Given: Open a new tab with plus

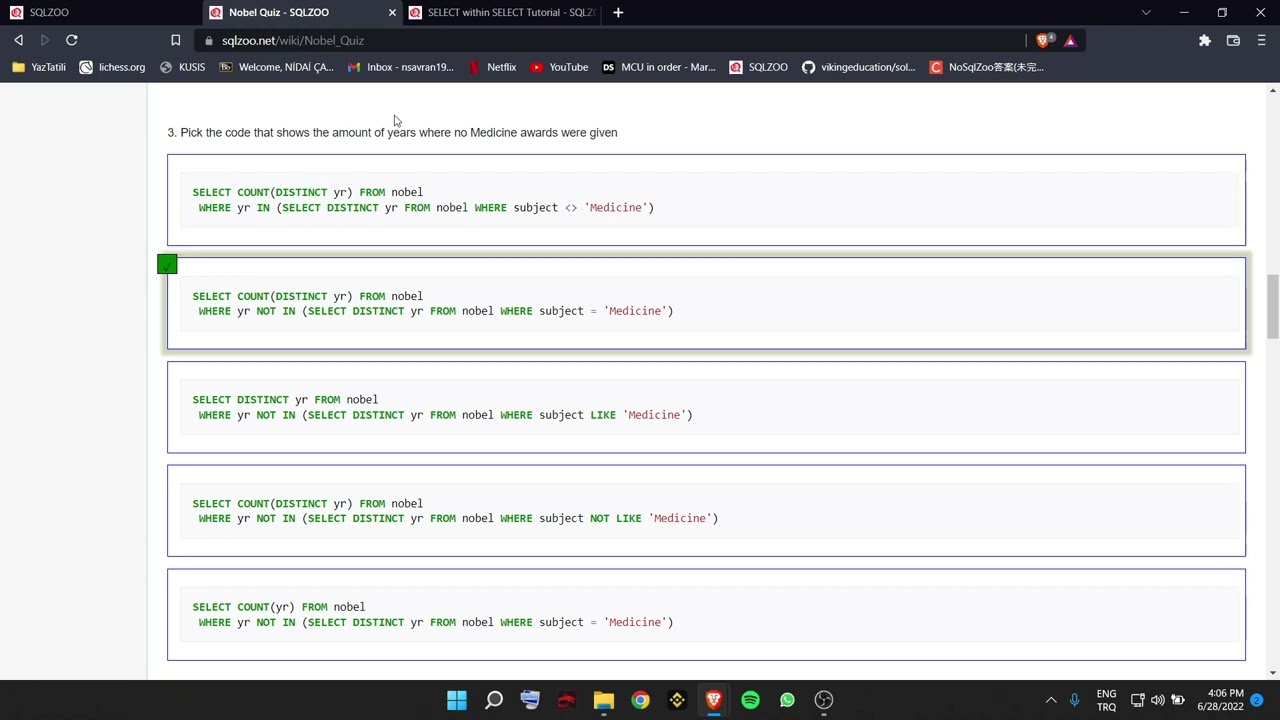Looking at the screenshot, I should point(618,12).
